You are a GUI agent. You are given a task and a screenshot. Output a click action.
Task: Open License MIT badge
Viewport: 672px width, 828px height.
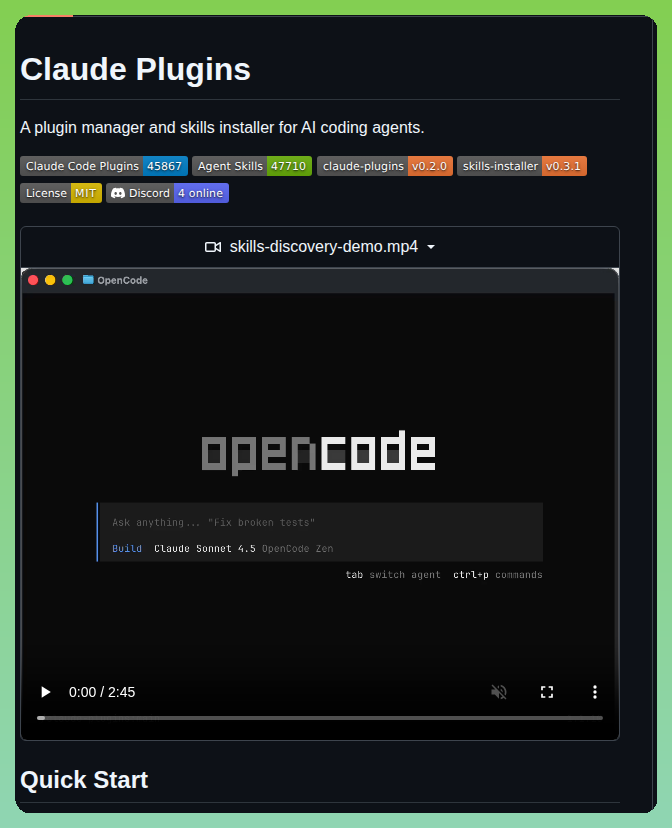tap(61, 193)
